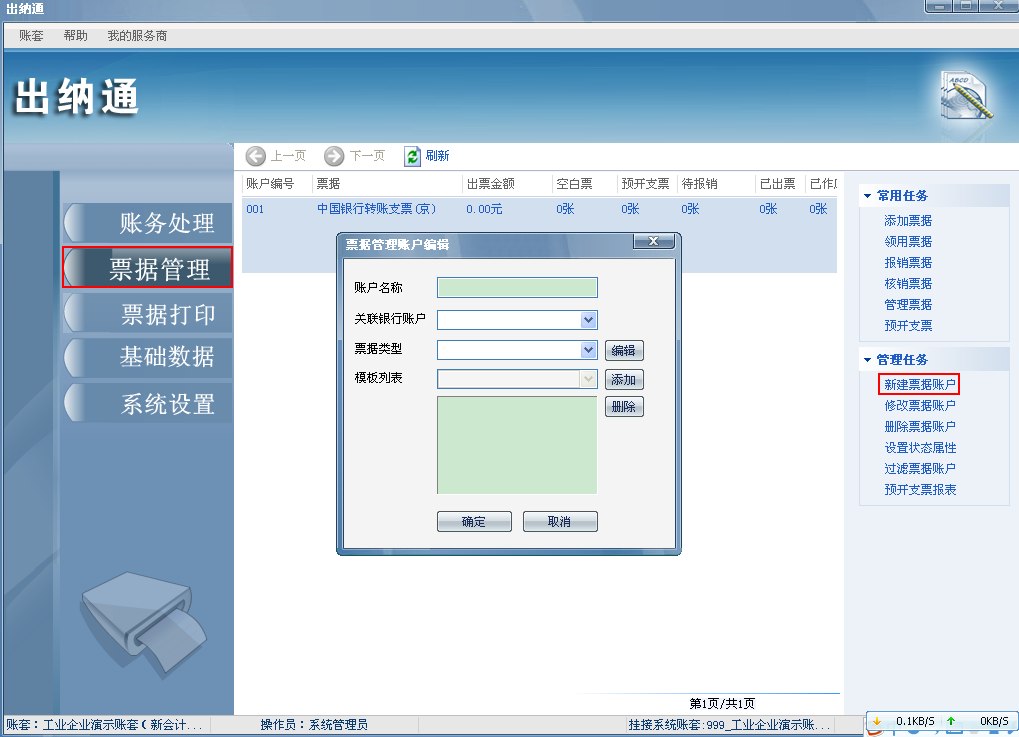This screenshot has width=1019, height=737.
Task: Select 票据管理 in the sidebar
Action: [148, 268]
